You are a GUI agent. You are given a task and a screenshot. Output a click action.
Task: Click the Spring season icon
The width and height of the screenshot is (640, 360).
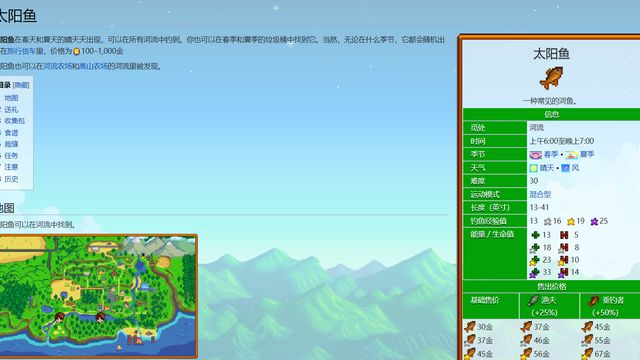[535, 155]
